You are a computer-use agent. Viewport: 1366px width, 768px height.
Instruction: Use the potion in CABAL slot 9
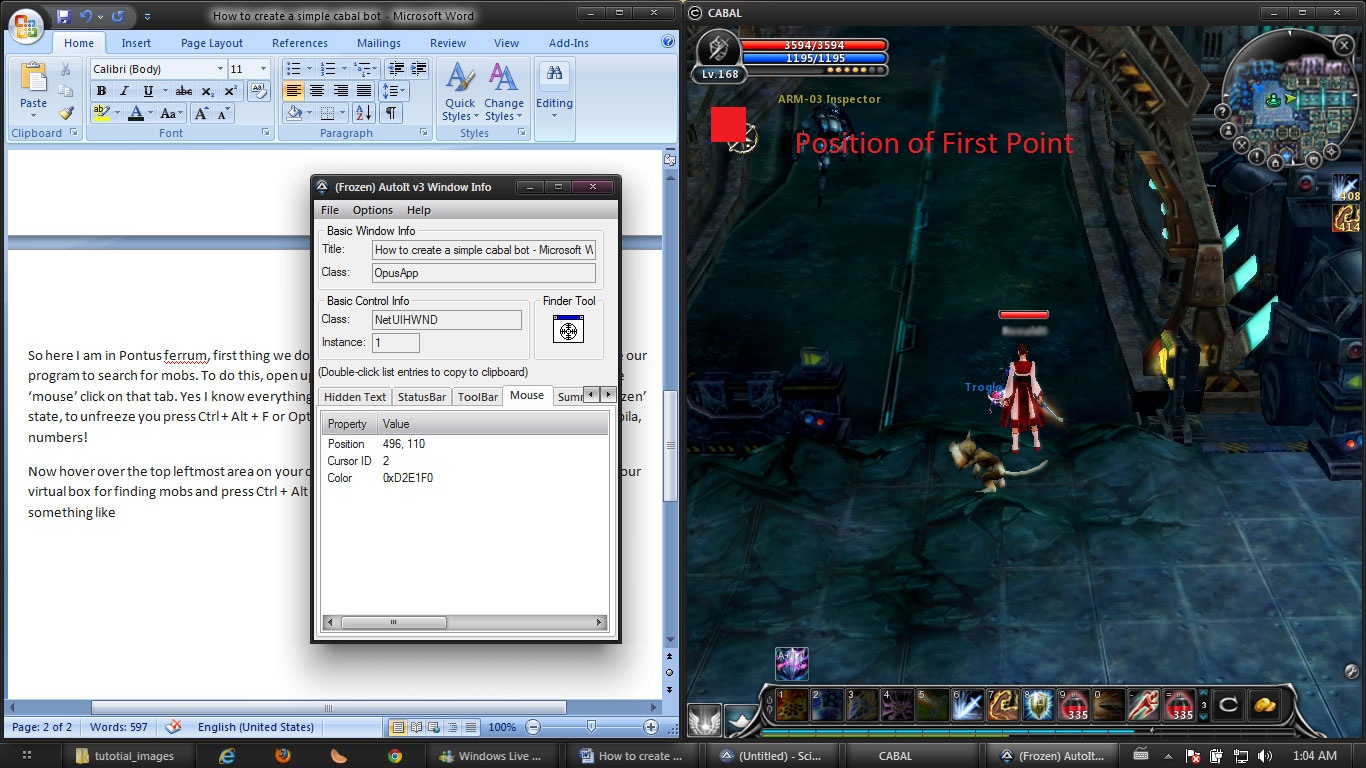click(x=1074, y=705)
